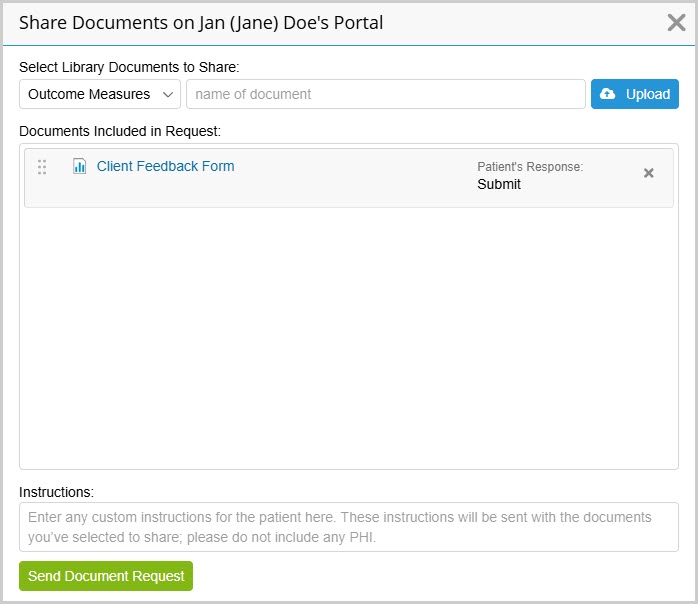Close the Share Documents dialog
Image resolution: width=698 pixels, height=604 pixels.
pyautogui.click(x=676, y=22)
